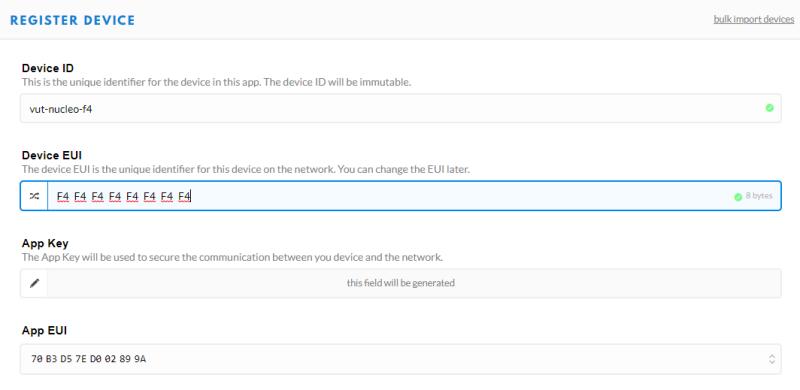Viewport: 800px width, 390px height.
Task: Click the green checkmark beside 8 bytes
Action: (738, 197)
